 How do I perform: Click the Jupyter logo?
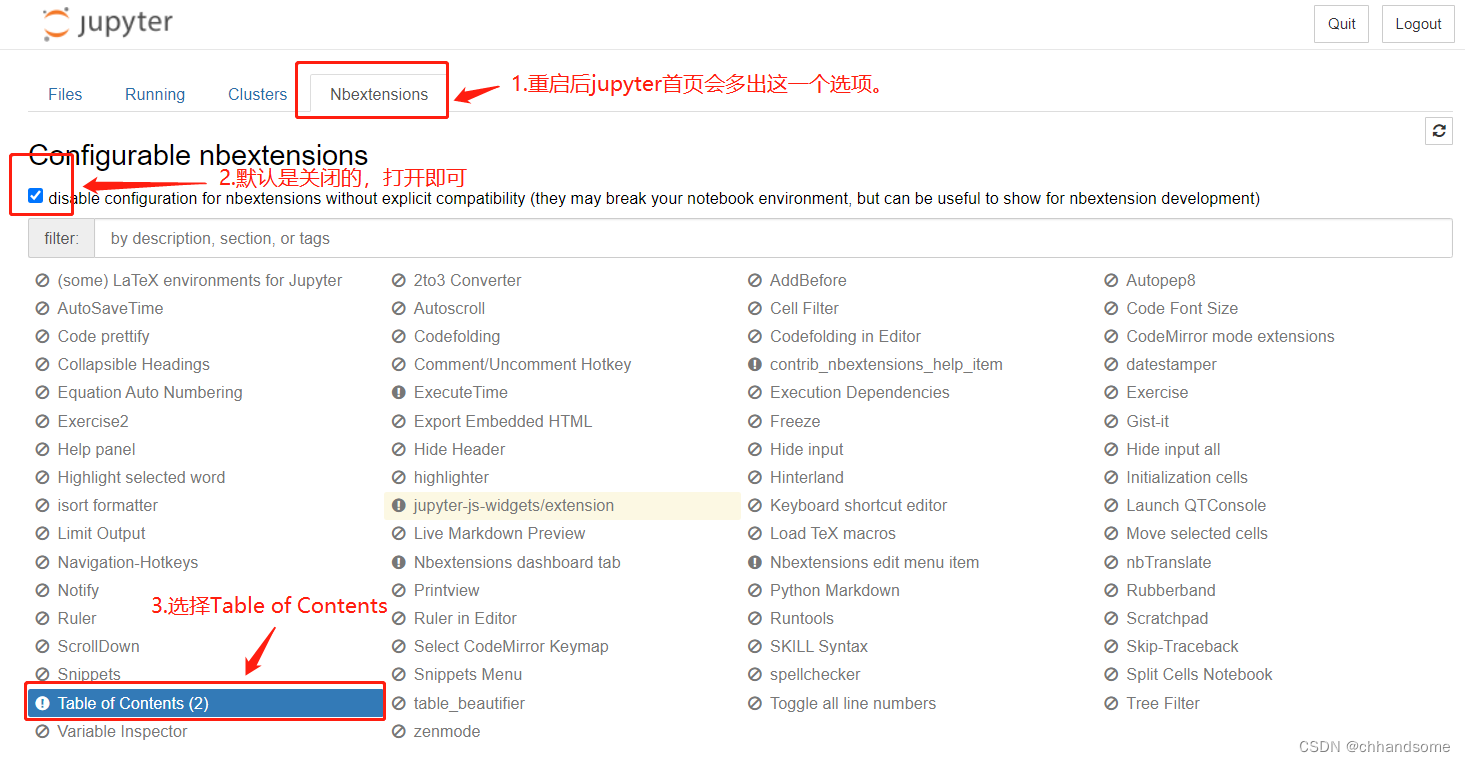click(108, 24)
